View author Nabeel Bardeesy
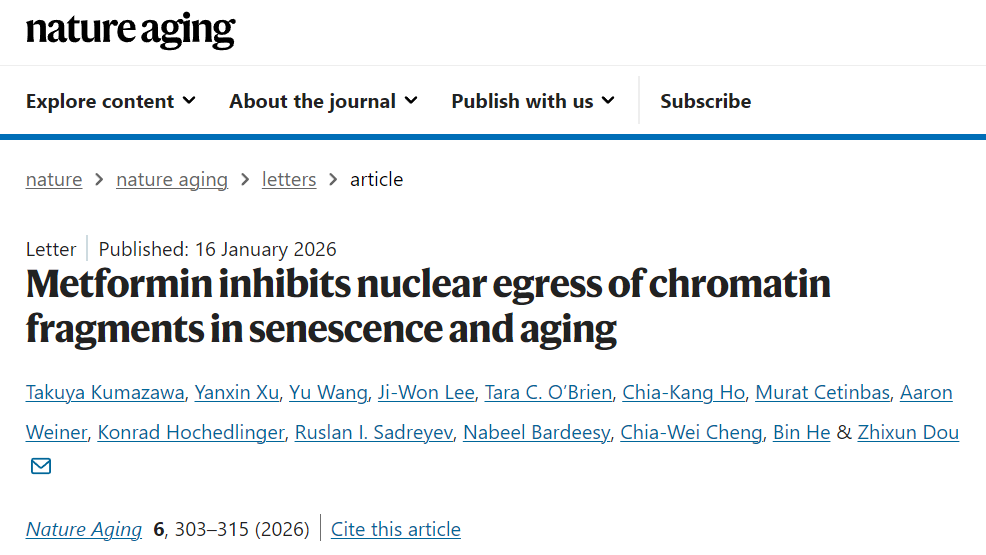Viewport: 986px width, 555px height. click(537, 432)
